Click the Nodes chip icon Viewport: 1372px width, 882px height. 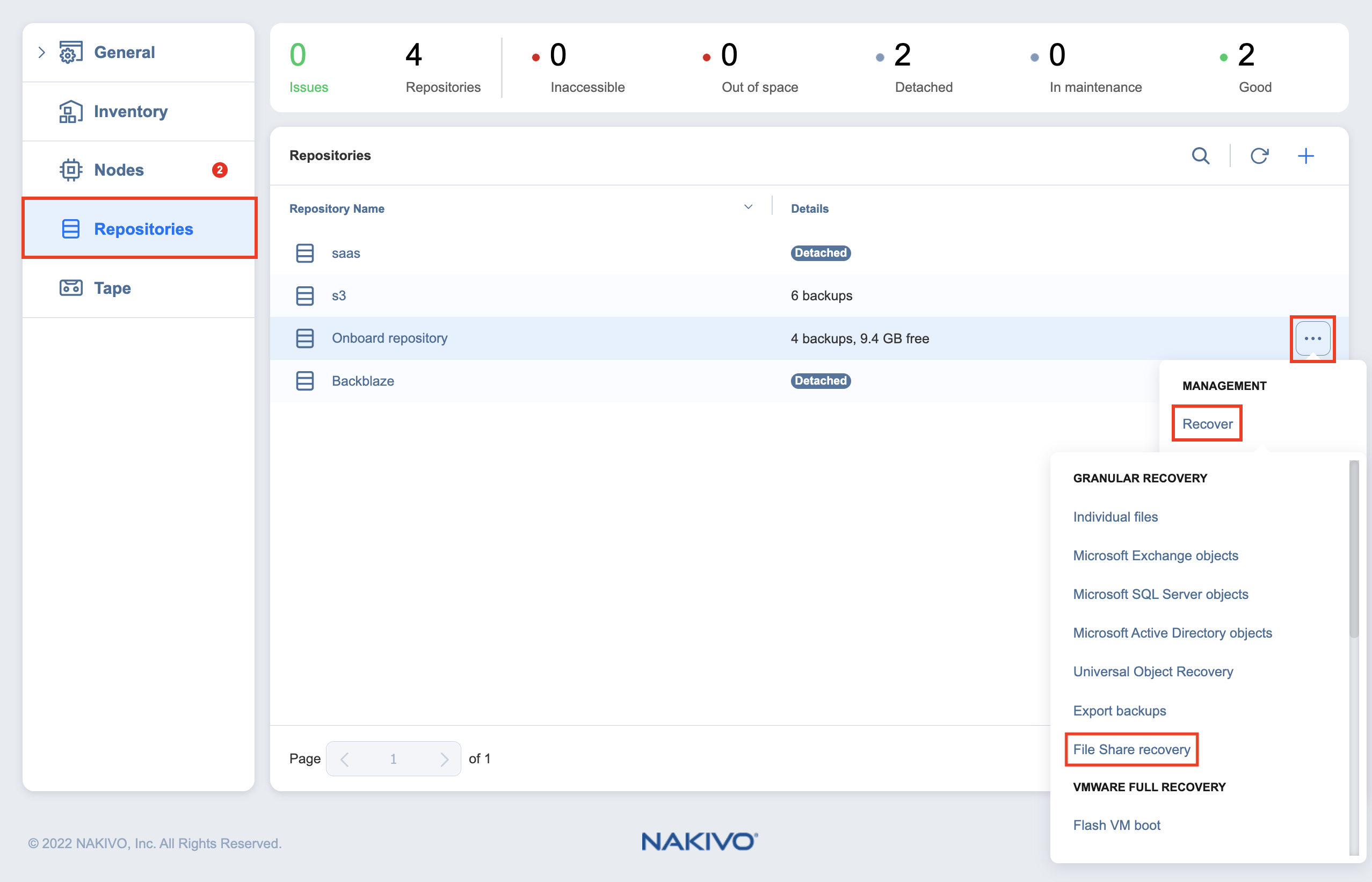pos(71,170)
